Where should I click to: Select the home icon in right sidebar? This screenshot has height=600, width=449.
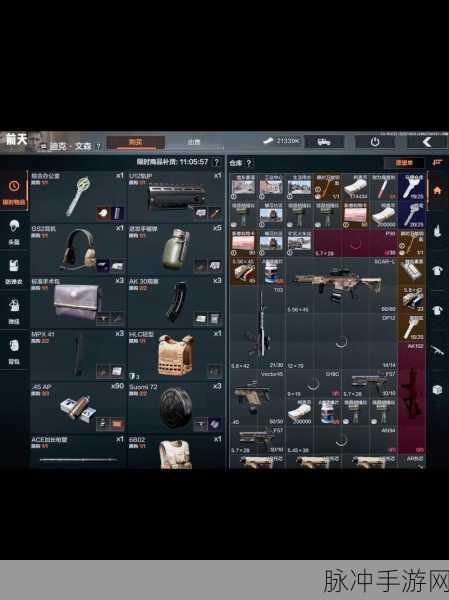437,191
